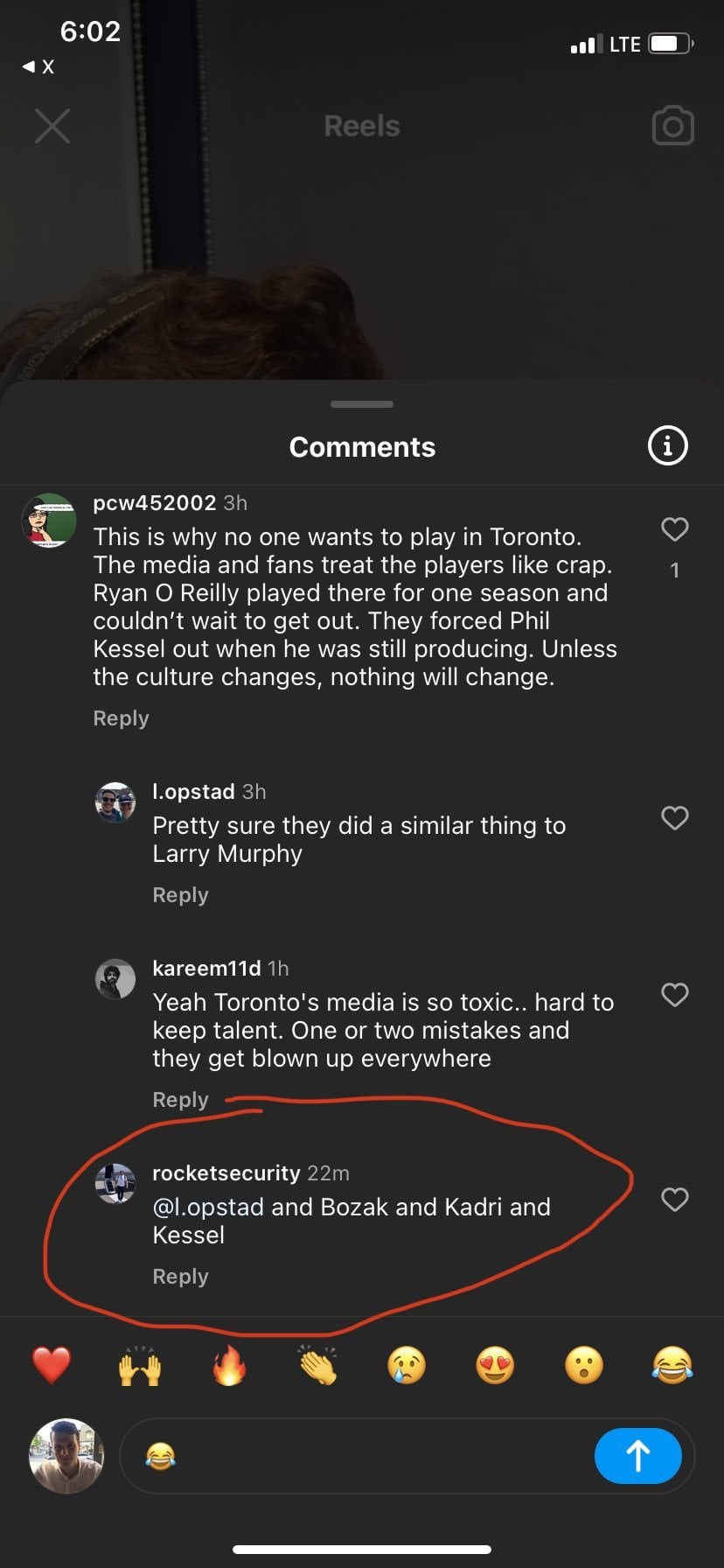Reply to pcw452002's comment
Screen dimensions: 724x1568
click(121, 718)
